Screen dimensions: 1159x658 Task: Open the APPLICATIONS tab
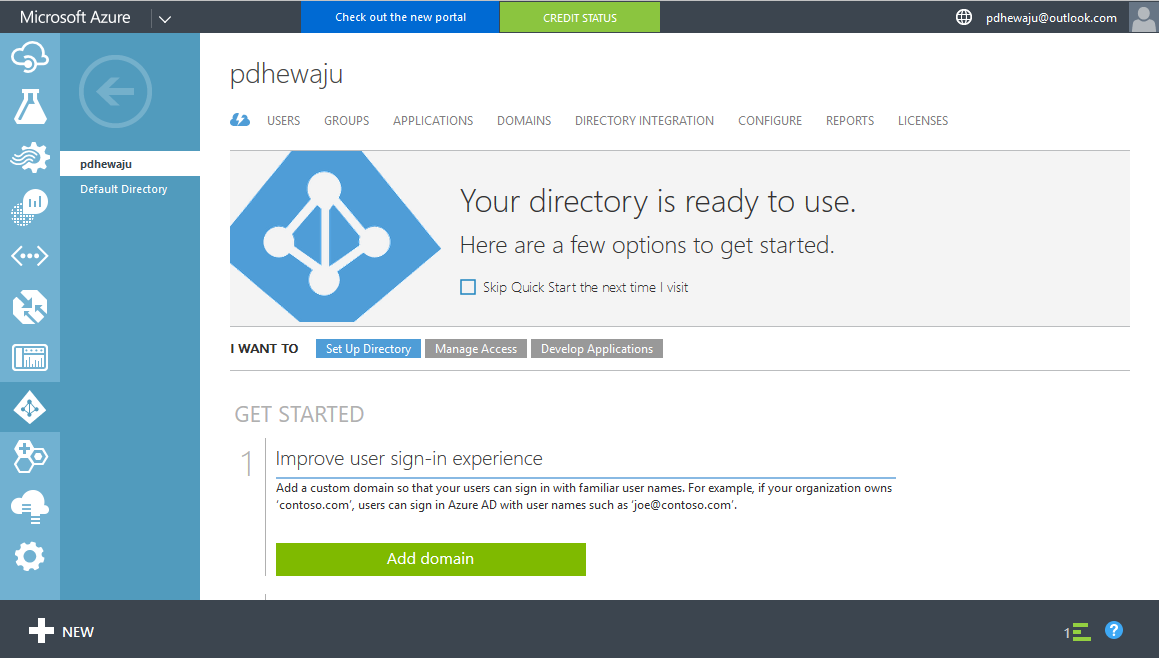tap(433, 121)
